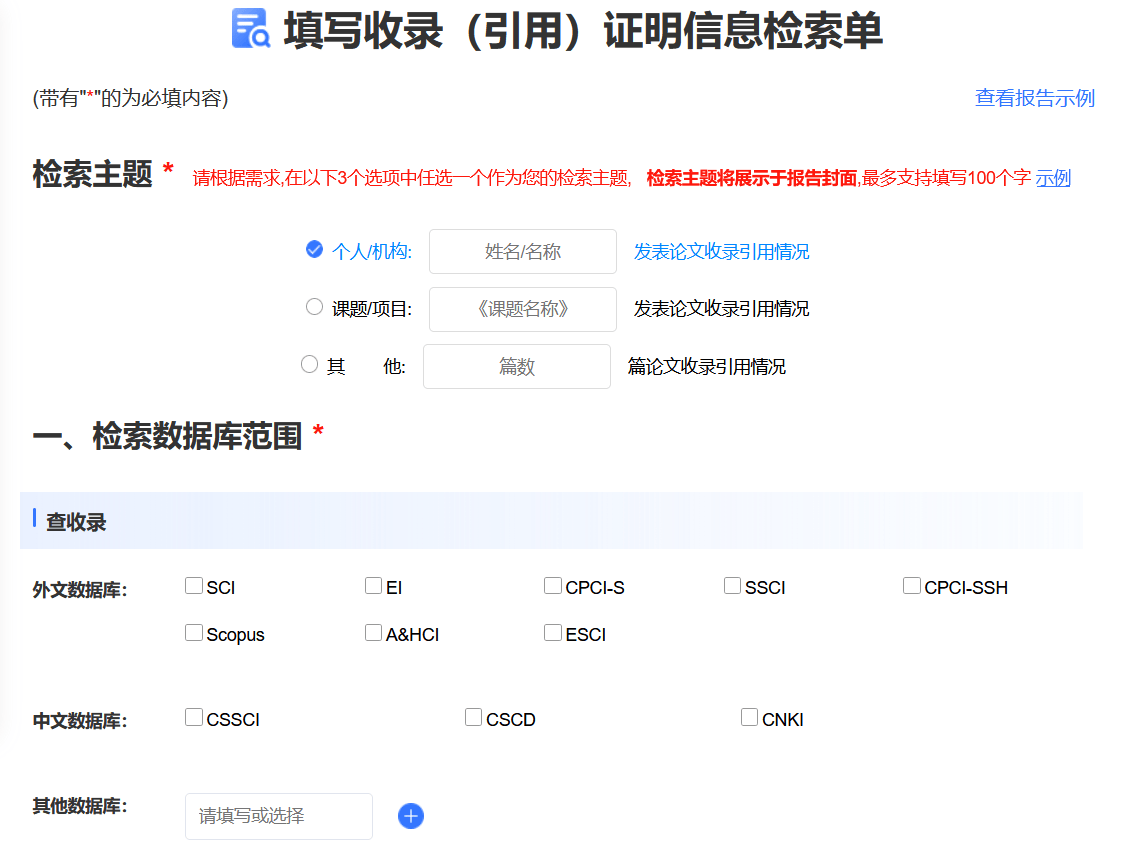Check the ESCI checkbox

click(x=552, y=631)
